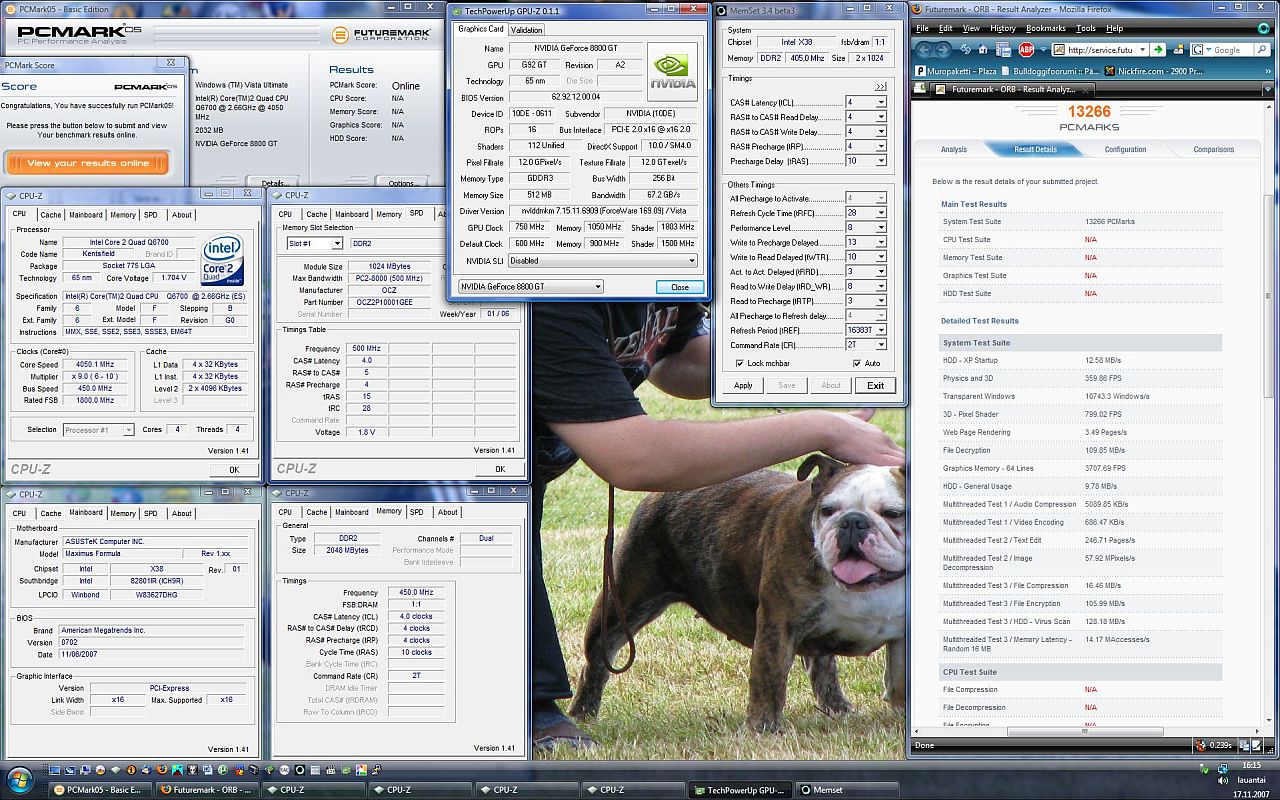The height and width of the screenshot is (800, 1280).
Task: Switch to About tab in CPU-Z Mainboard window
Action: pyautogui.click(x=182, y=513)
